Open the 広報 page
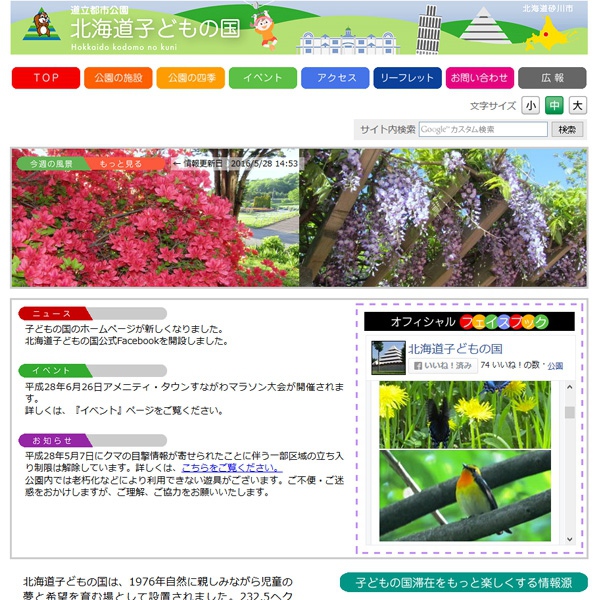This screenshot has width=600, height=600. point(552,78)
